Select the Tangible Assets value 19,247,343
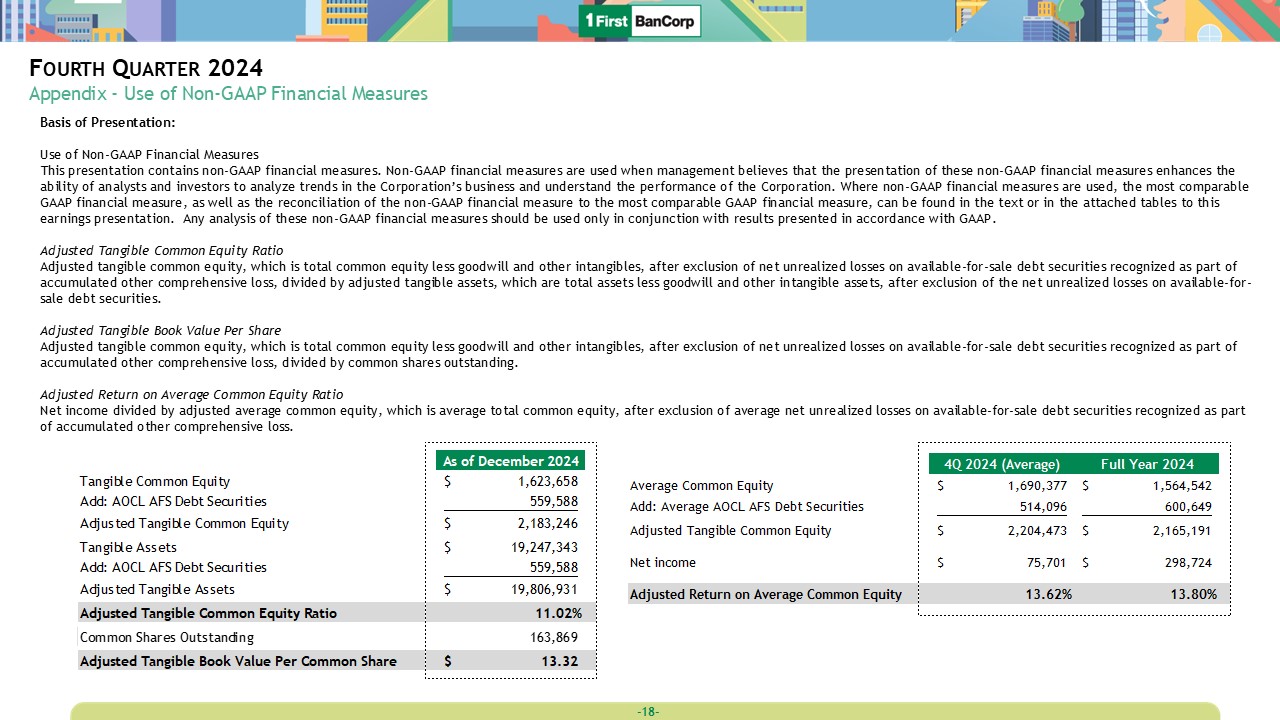The image size is (1280, 720). pyautogui.click(x=540, y=547)
